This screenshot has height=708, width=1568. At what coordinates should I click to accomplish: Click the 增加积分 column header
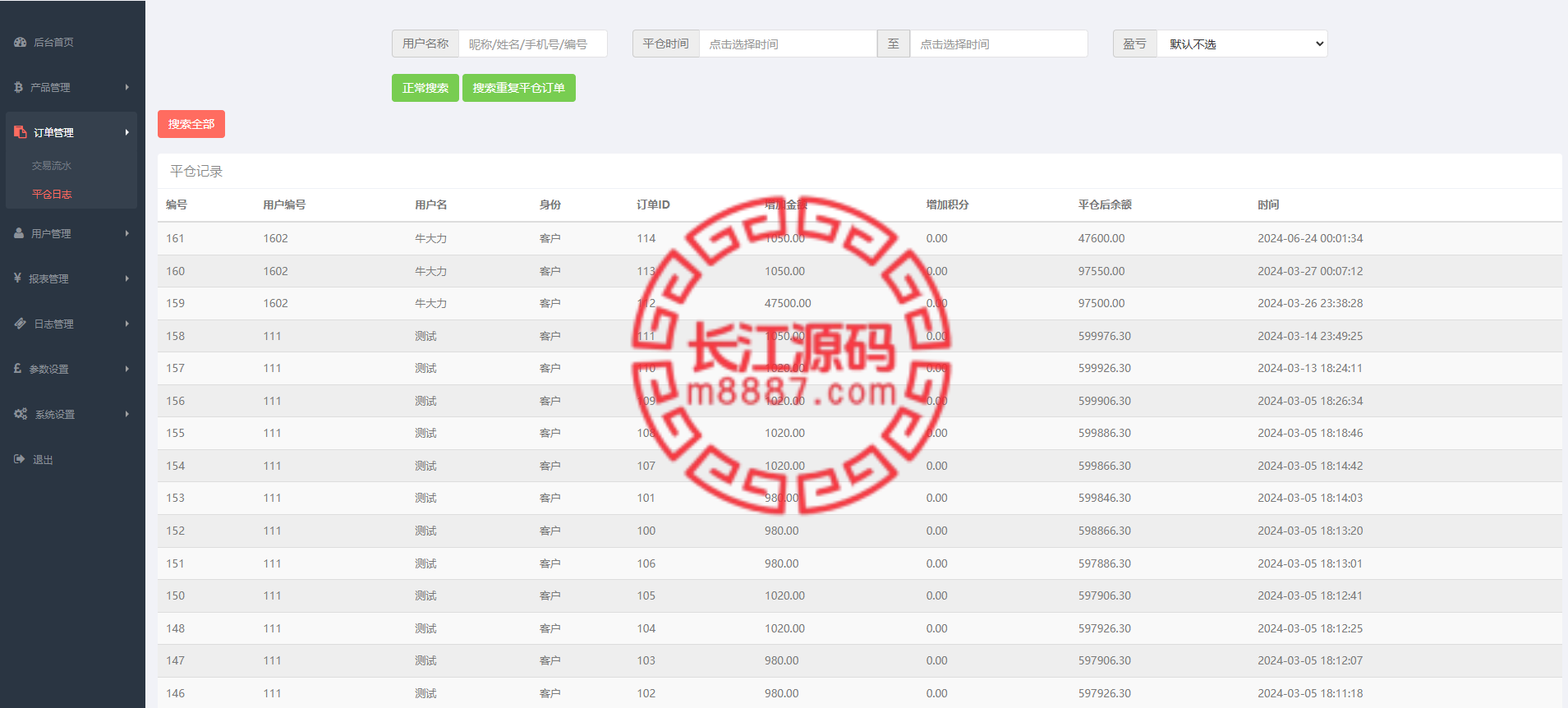pyautogui.click(x=947, y=205)
